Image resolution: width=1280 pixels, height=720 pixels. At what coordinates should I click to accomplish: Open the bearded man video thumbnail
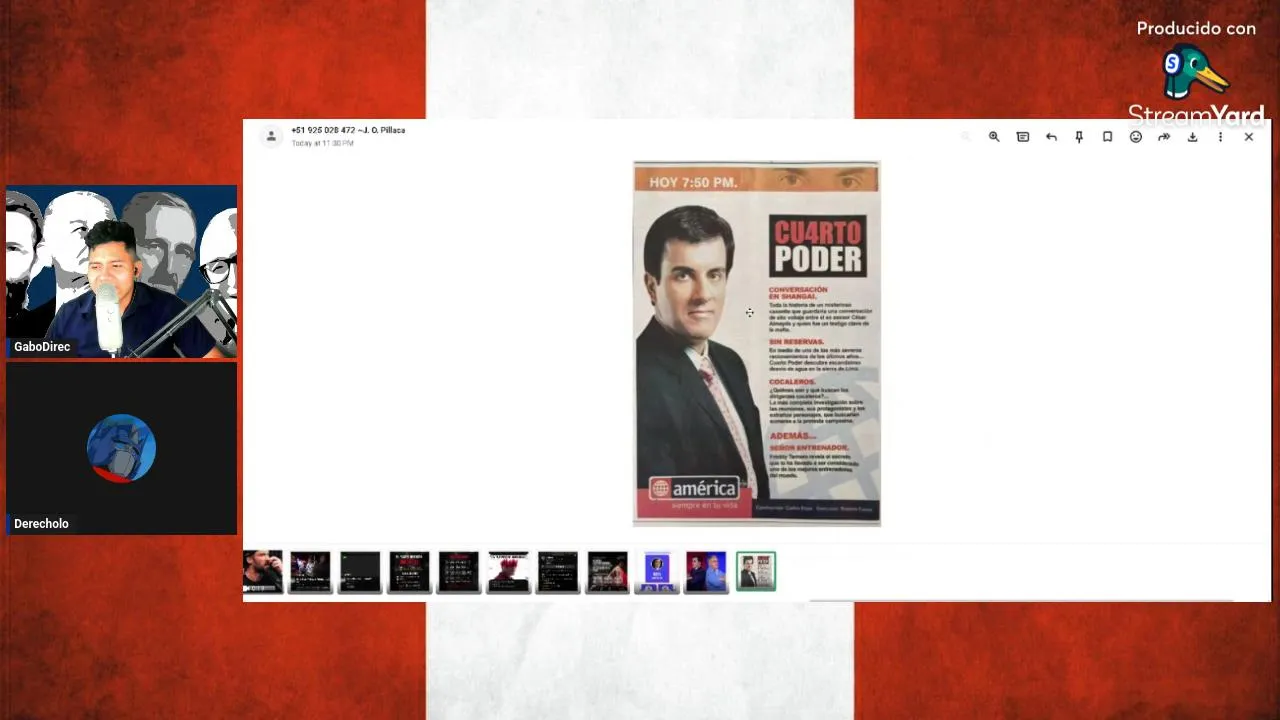262,571
